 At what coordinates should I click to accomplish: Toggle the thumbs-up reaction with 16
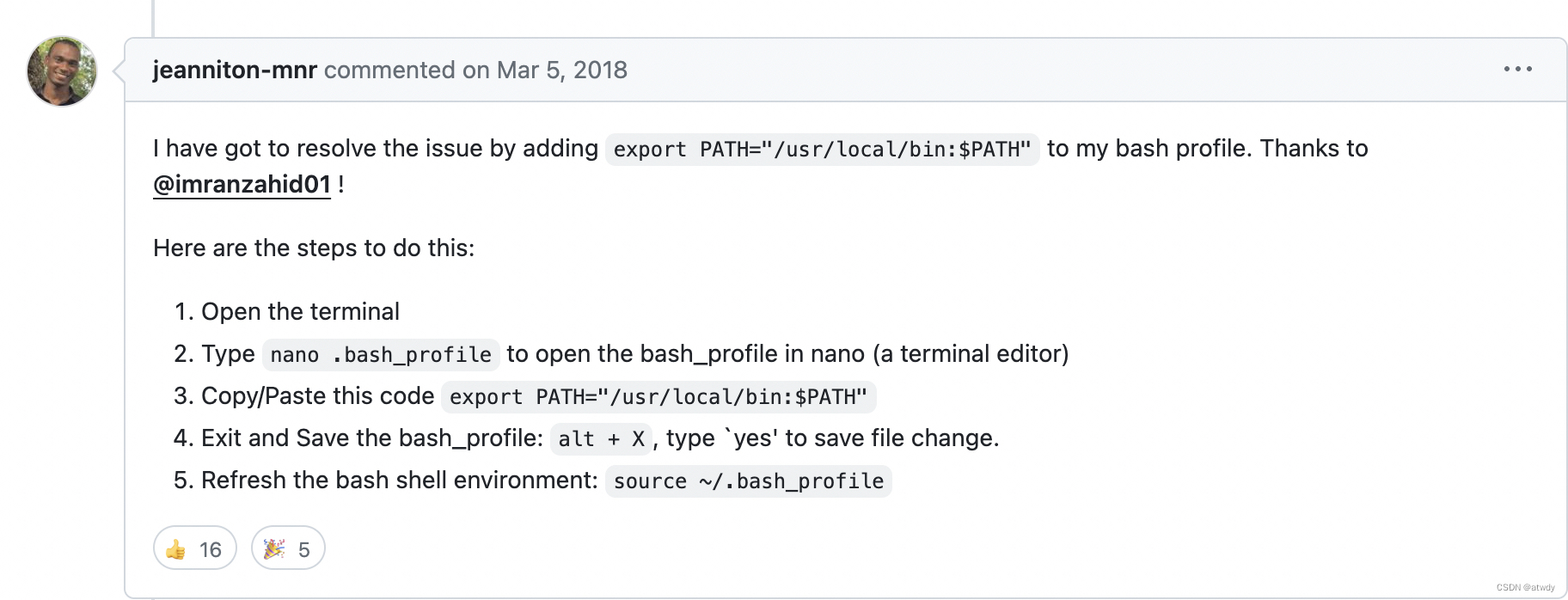coord(194,548)
